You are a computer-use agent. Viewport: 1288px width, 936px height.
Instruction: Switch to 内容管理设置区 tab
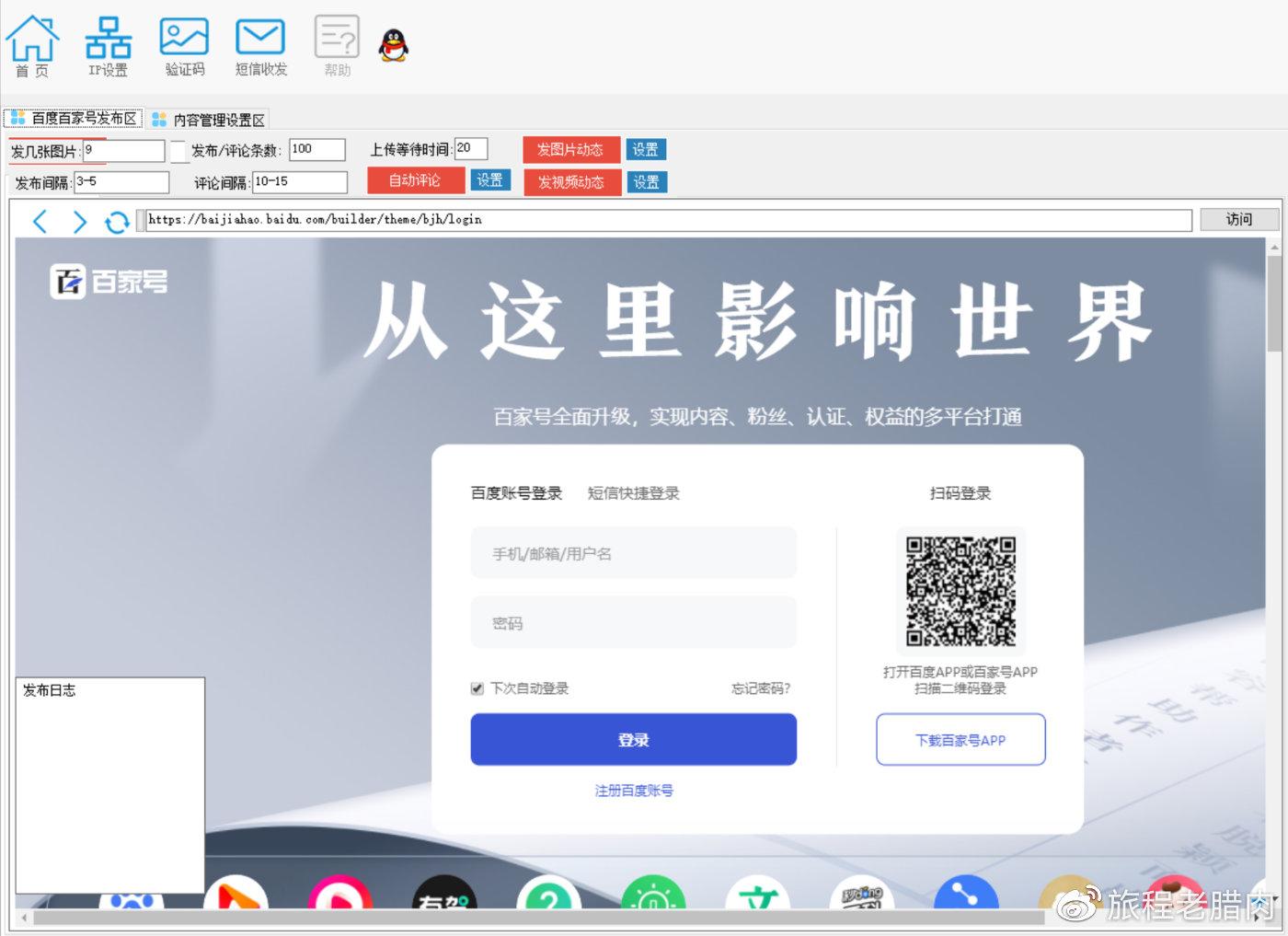(x=209, y=120)
